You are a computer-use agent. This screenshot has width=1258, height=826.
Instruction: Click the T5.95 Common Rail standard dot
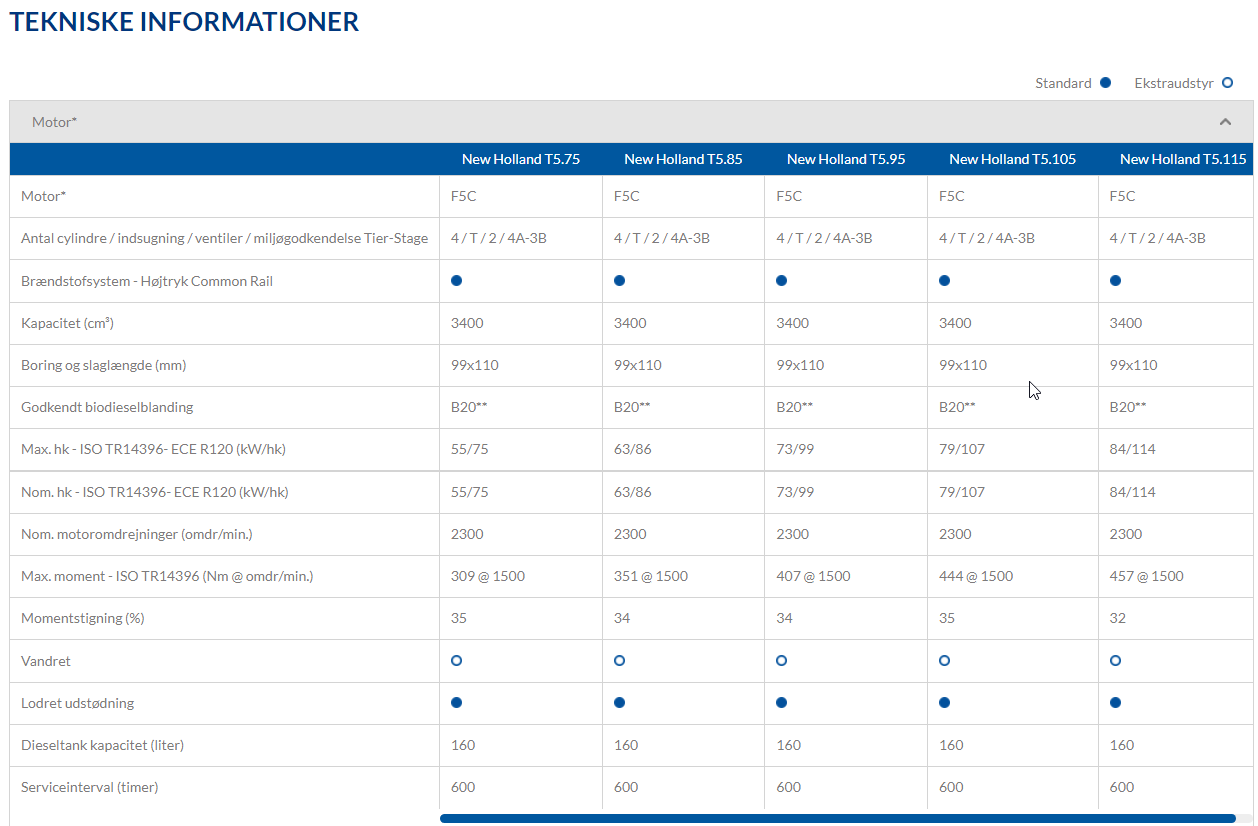pos(782,281)
